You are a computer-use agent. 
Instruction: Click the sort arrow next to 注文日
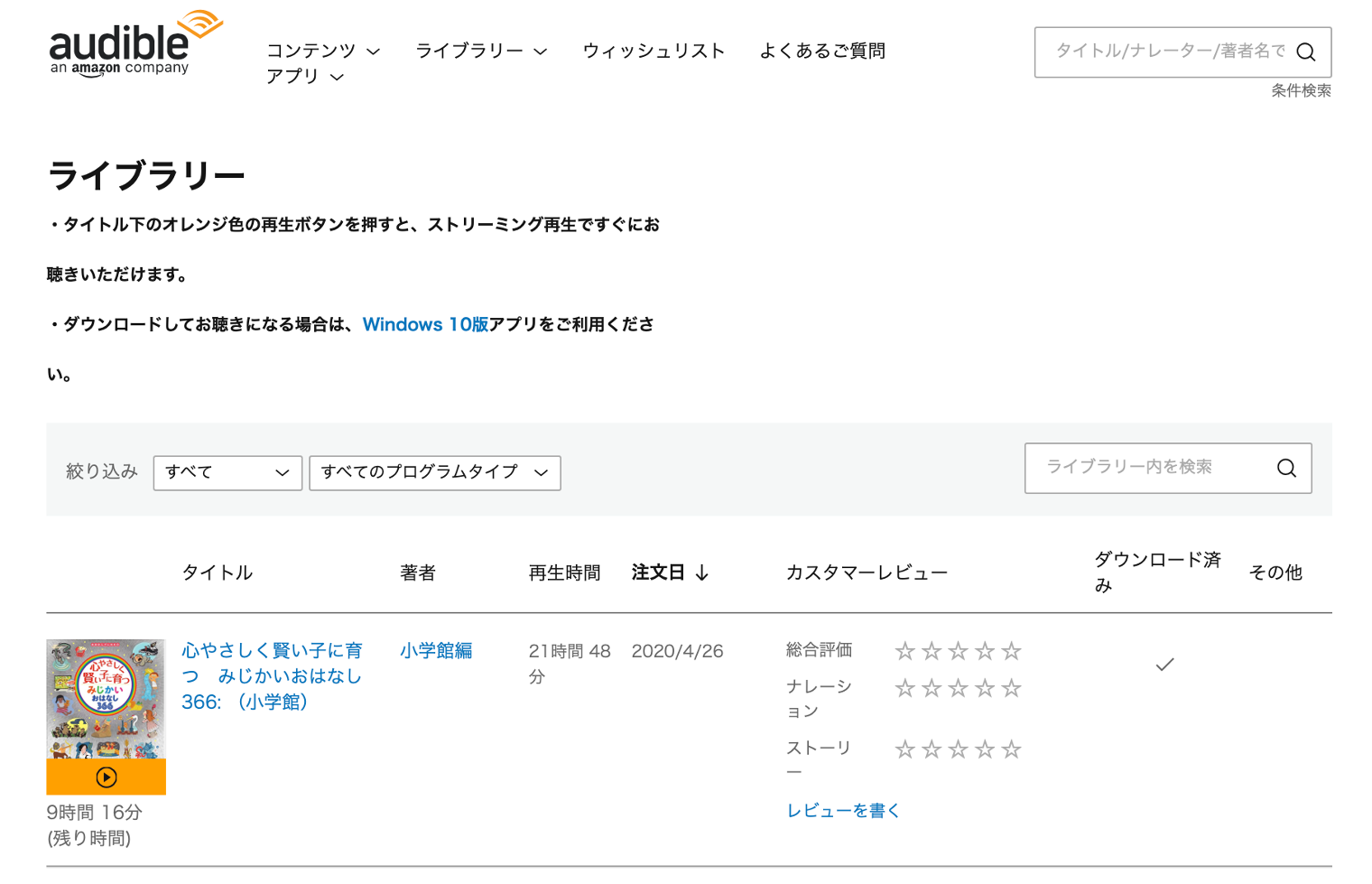[x=703, y=572]
